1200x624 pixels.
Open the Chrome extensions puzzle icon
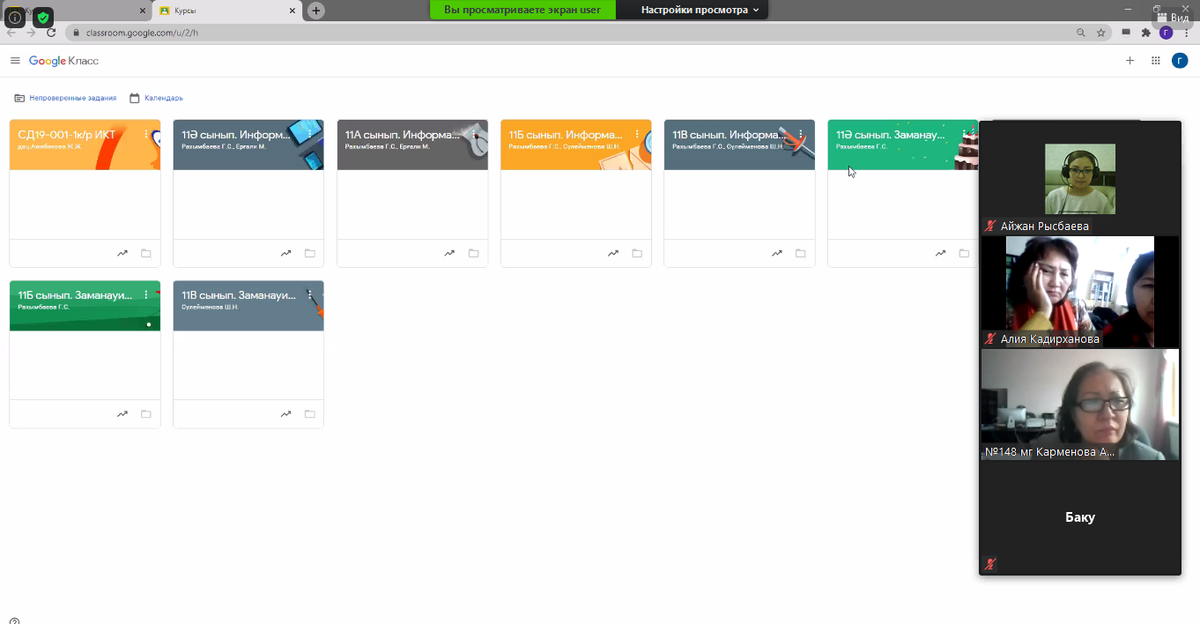1146,32
